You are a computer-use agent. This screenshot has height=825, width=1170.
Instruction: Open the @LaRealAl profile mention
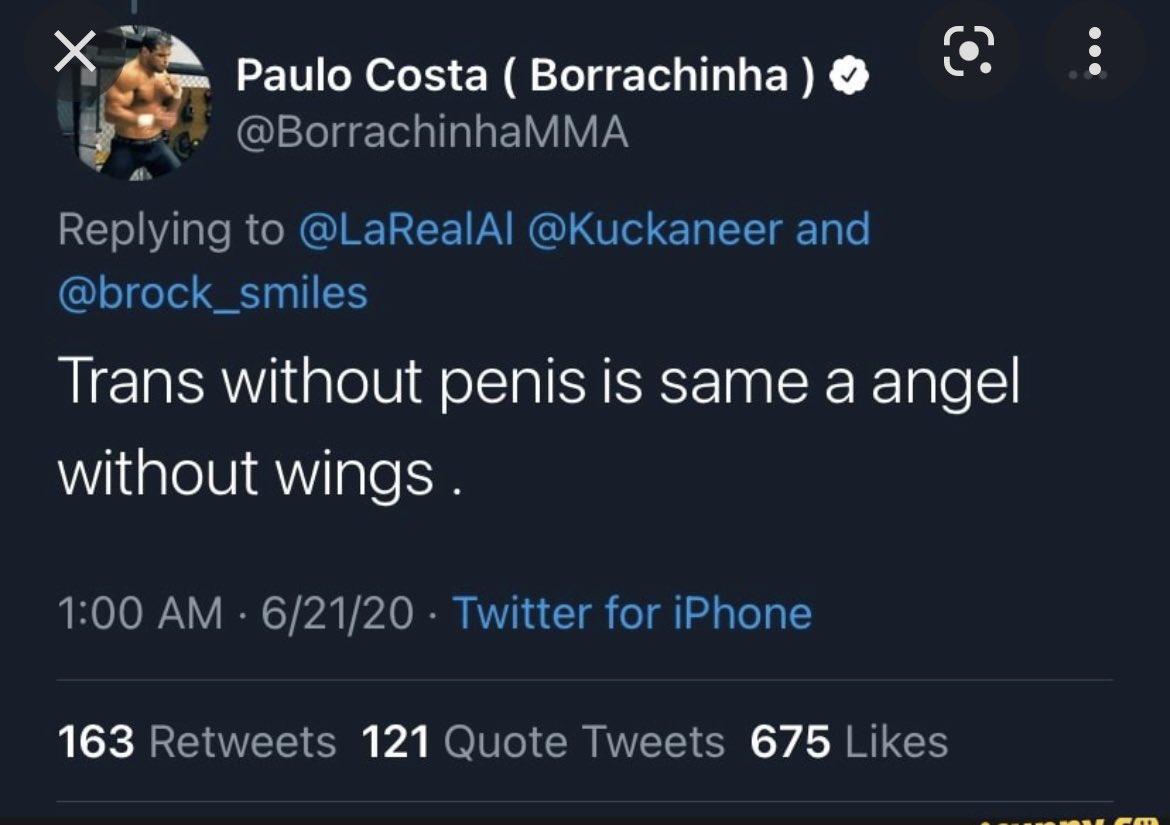[x=405, y=229]
